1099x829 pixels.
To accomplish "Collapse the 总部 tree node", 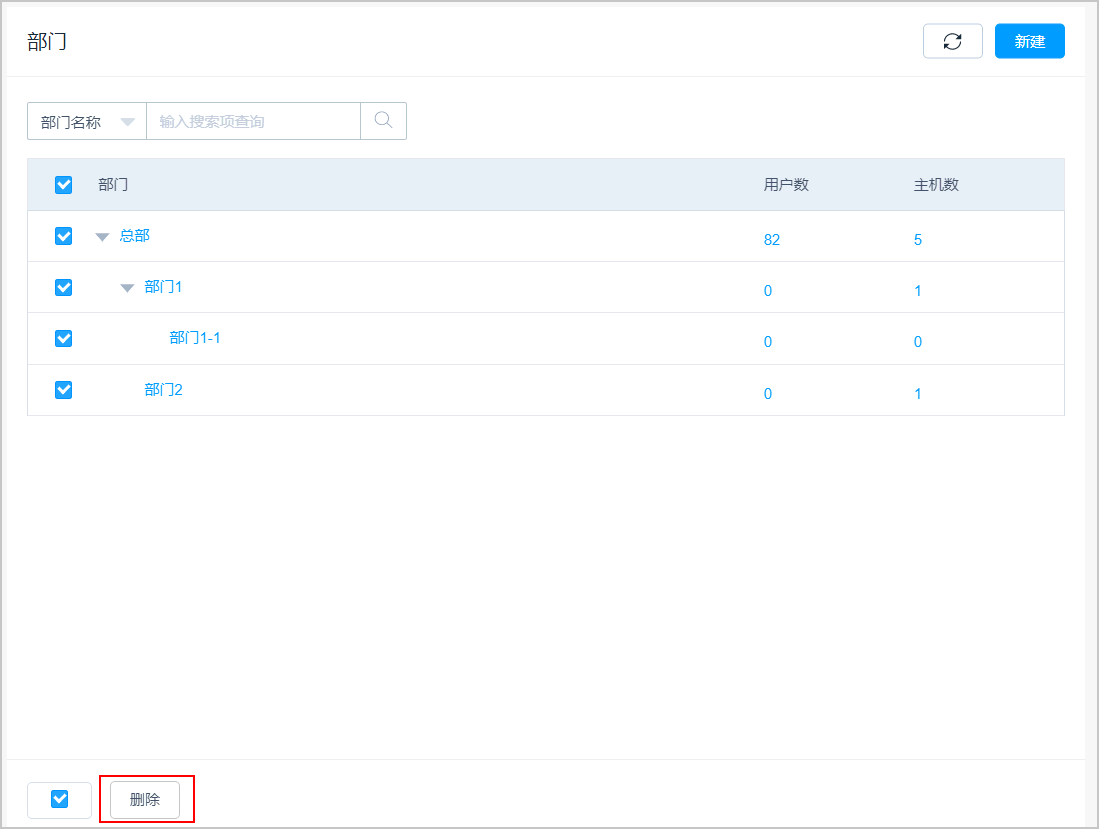I will click(102, 237).
